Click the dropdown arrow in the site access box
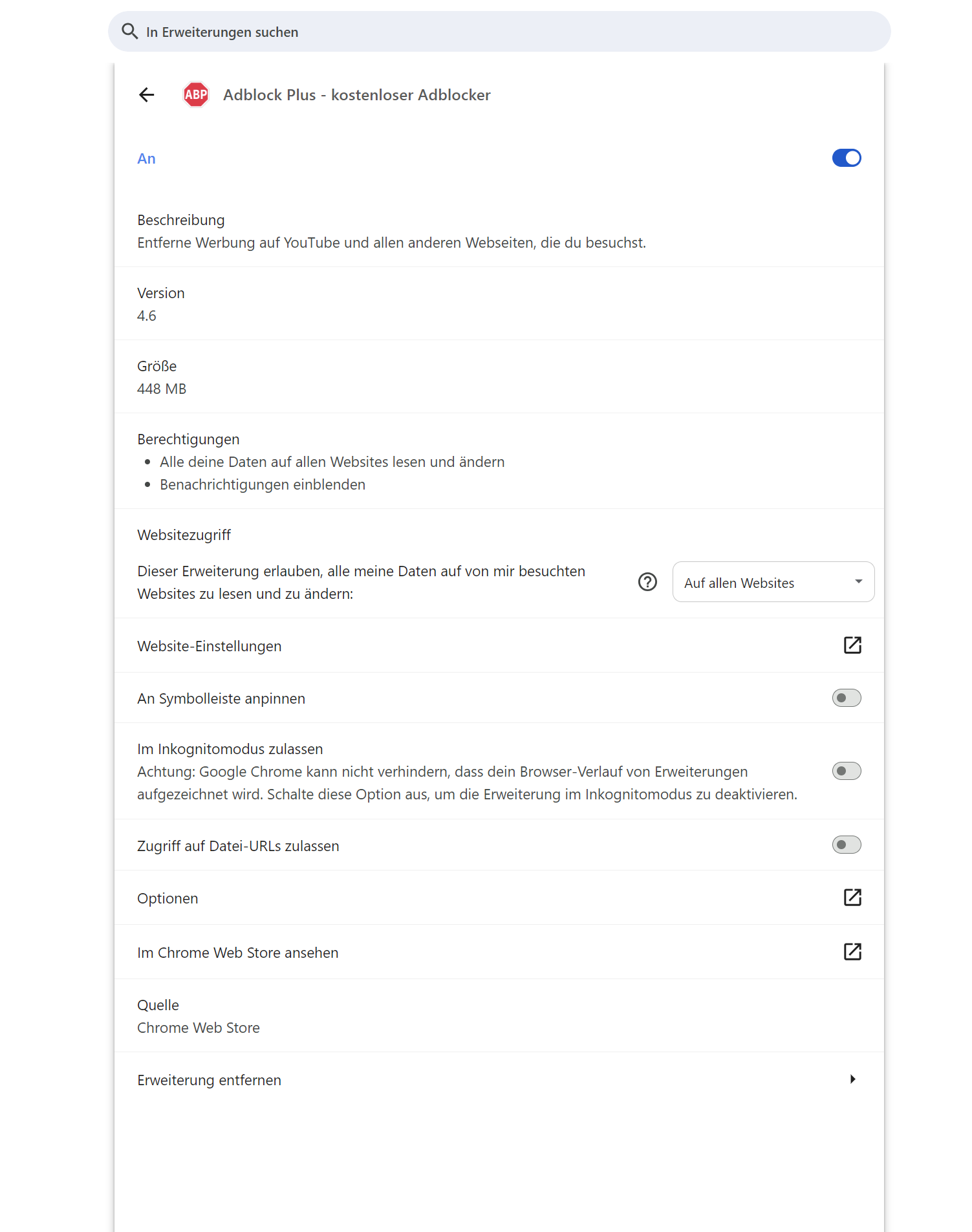 [859, 581]
